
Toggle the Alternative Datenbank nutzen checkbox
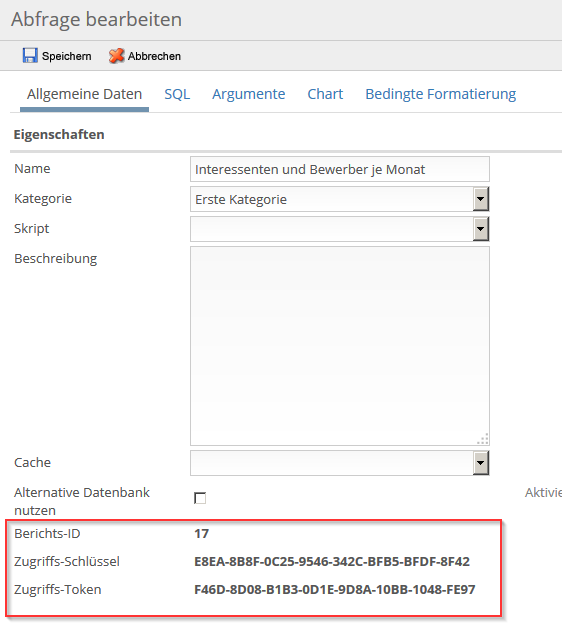point(200,498)
